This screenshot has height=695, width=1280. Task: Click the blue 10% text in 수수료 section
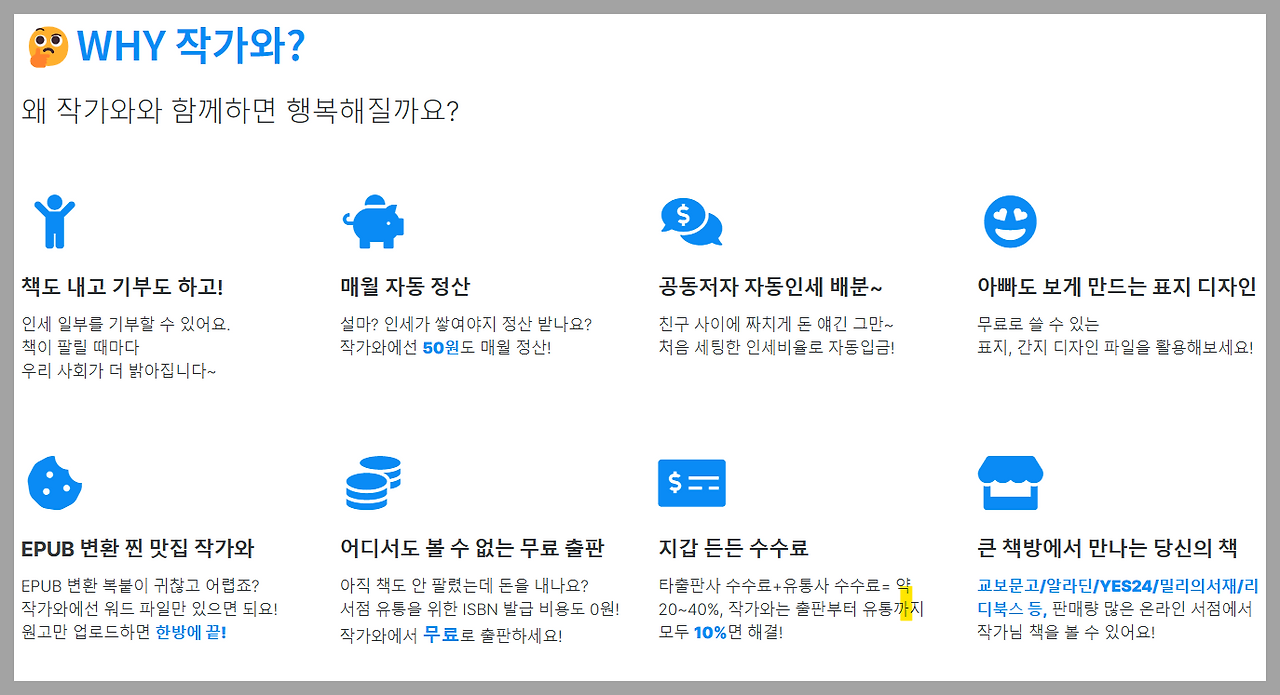click(708, 629)
